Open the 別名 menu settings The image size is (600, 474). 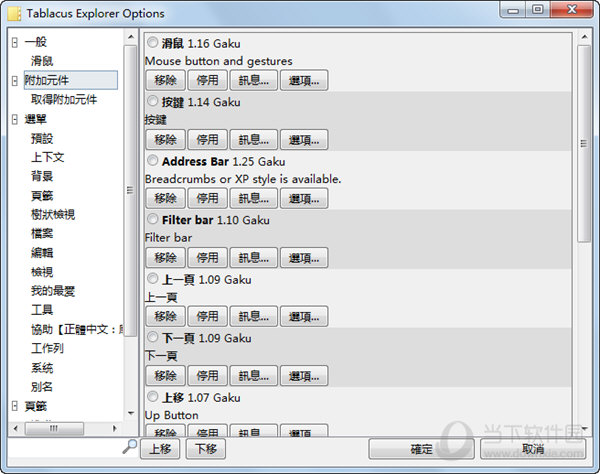click(42, 387)
